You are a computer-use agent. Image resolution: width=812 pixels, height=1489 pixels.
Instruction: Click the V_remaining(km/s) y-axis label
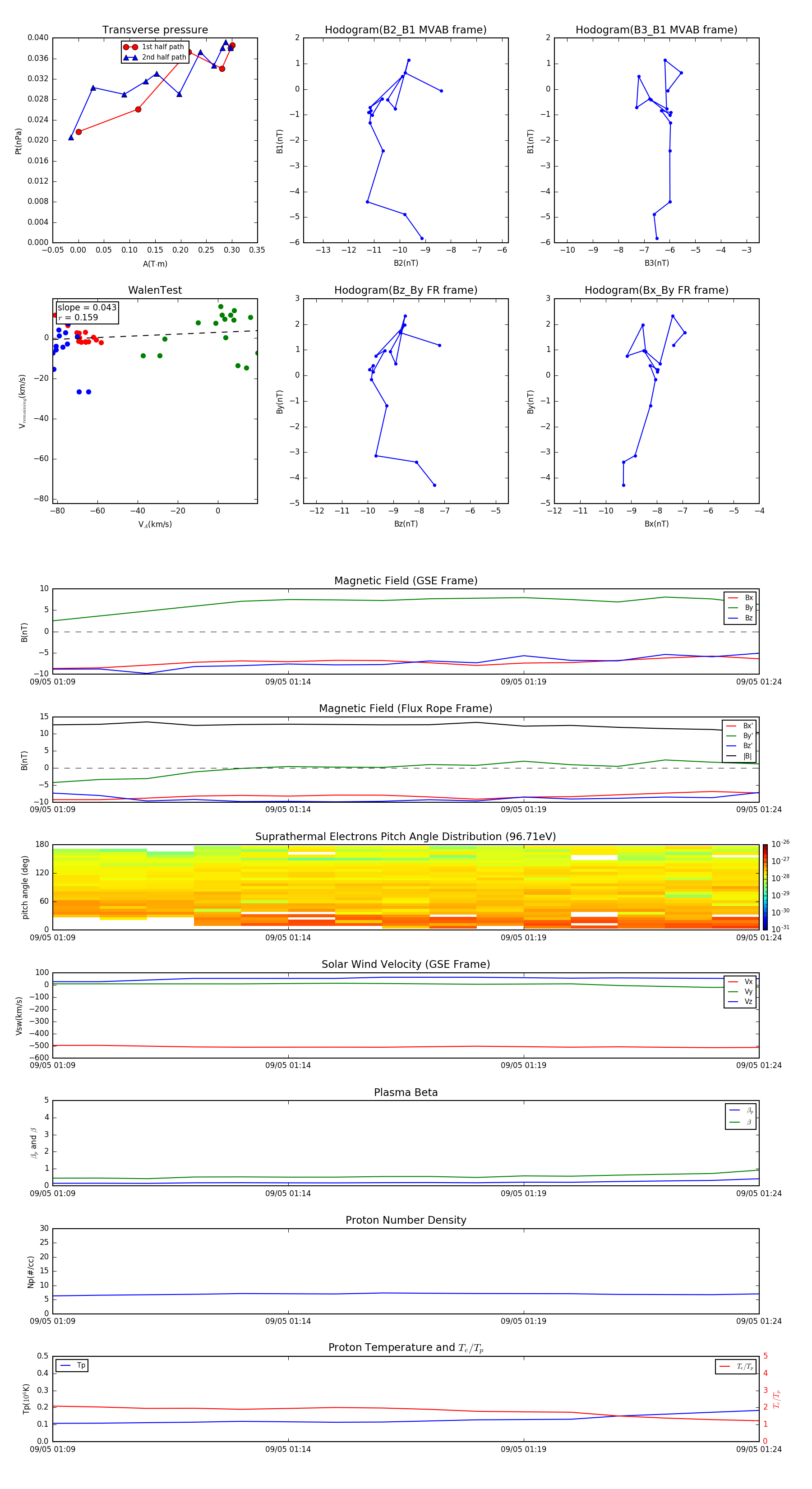coord(22,401)
